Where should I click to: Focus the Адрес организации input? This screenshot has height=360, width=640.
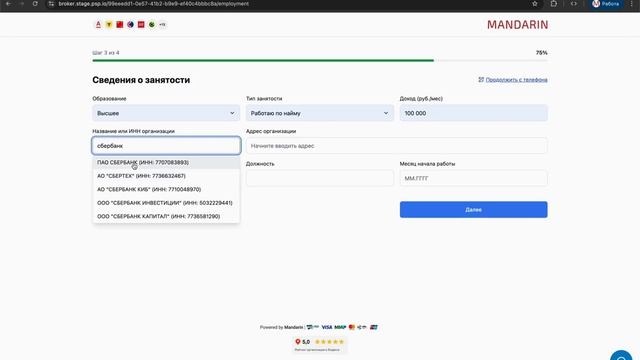[x=396, y=146]
